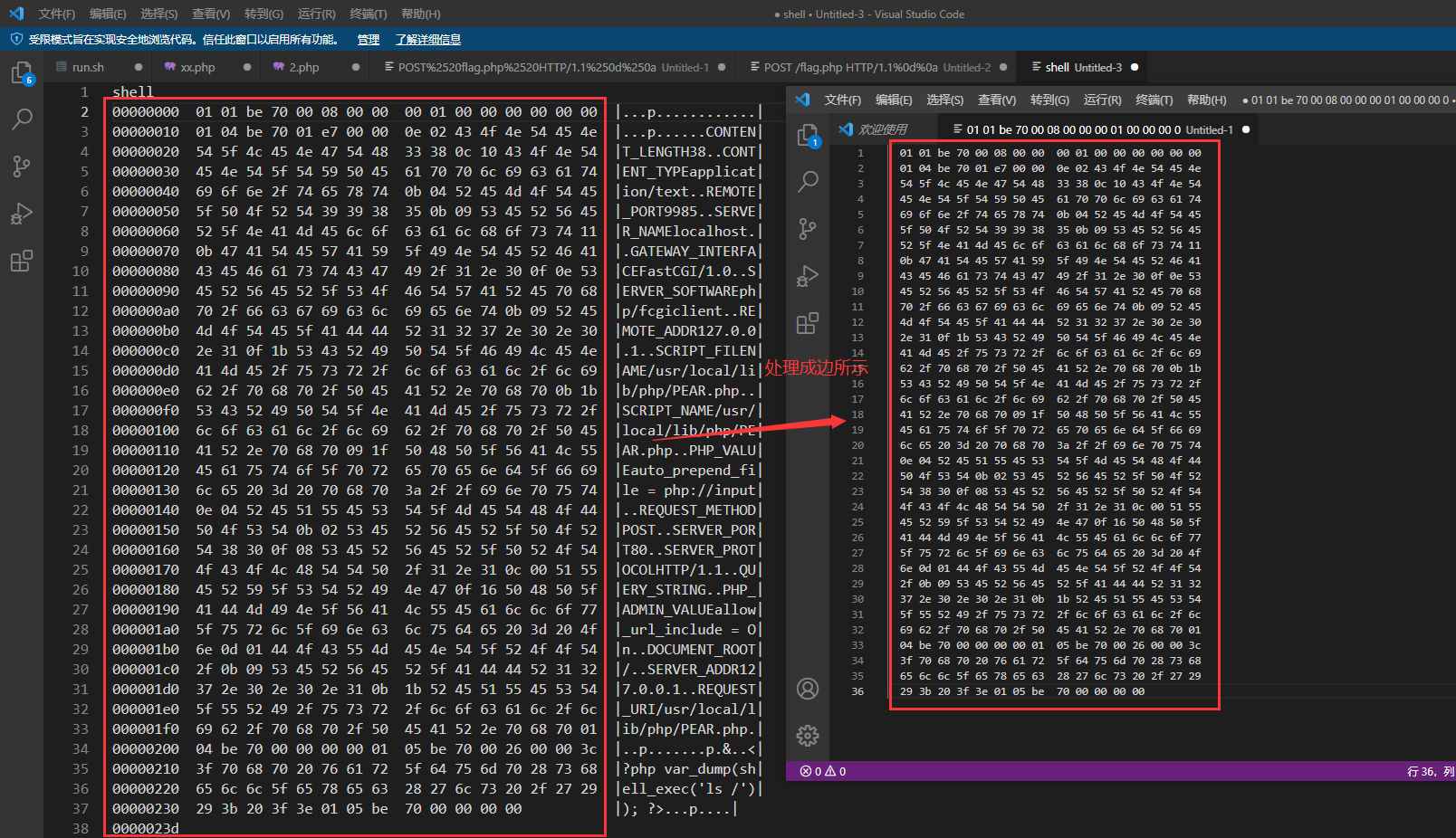Close unsaved Untitled-1 dot in inner window

pyautogui.click(x=1246, y=129)
